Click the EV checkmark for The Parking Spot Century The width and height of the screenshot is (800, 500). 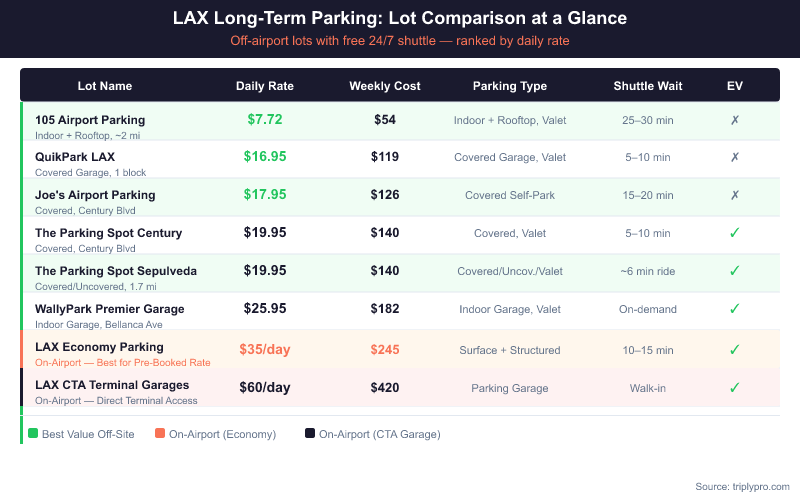pos(734,233)
